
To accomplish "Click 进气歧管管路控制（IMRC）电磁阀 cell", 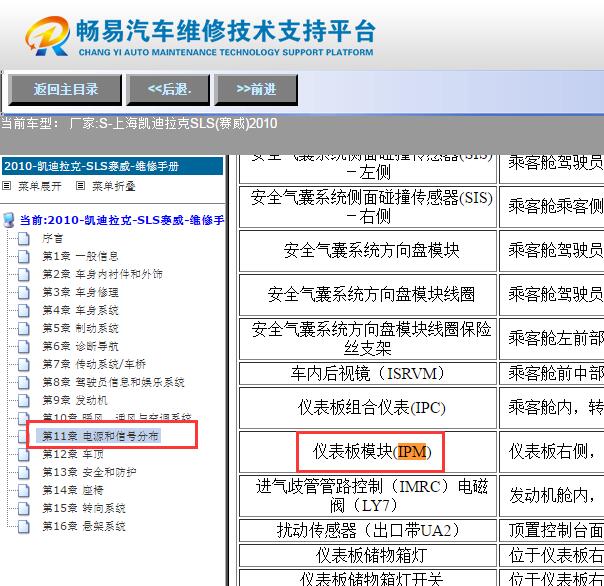I will point(368,496).
